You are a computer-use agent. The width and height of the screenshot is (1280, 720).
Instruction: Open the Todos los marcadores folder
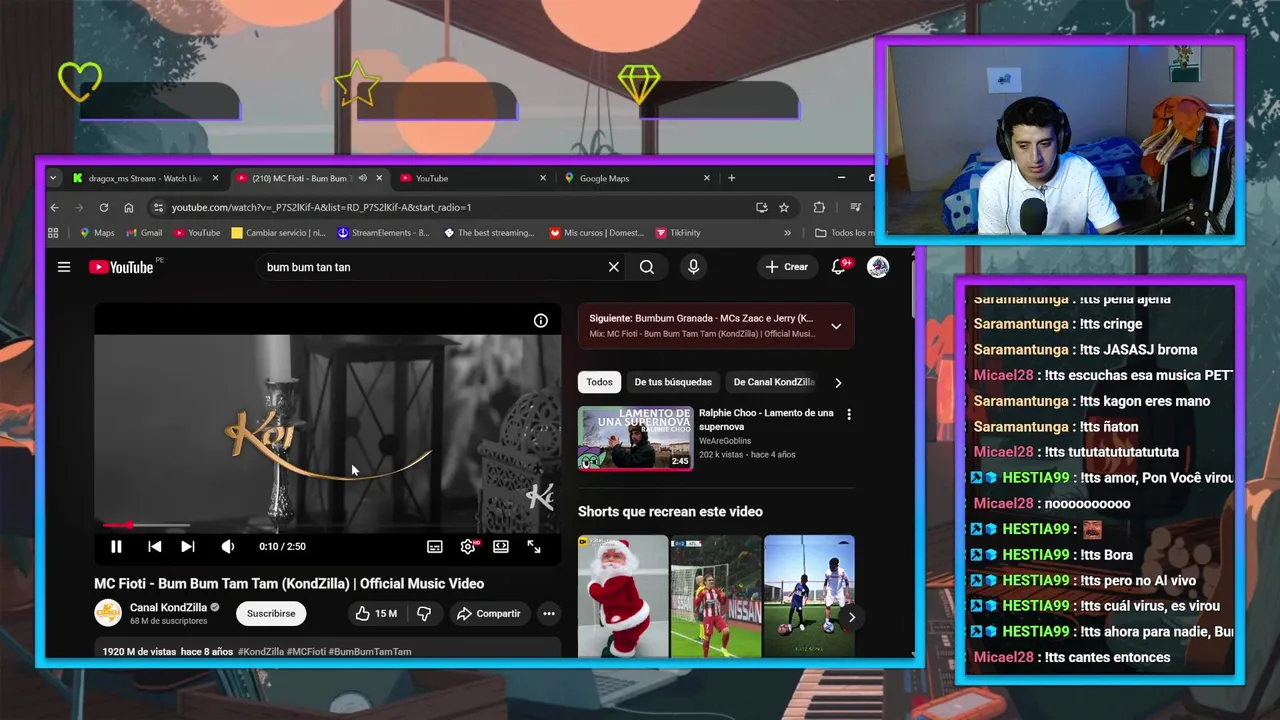click(x=845, y=233)
